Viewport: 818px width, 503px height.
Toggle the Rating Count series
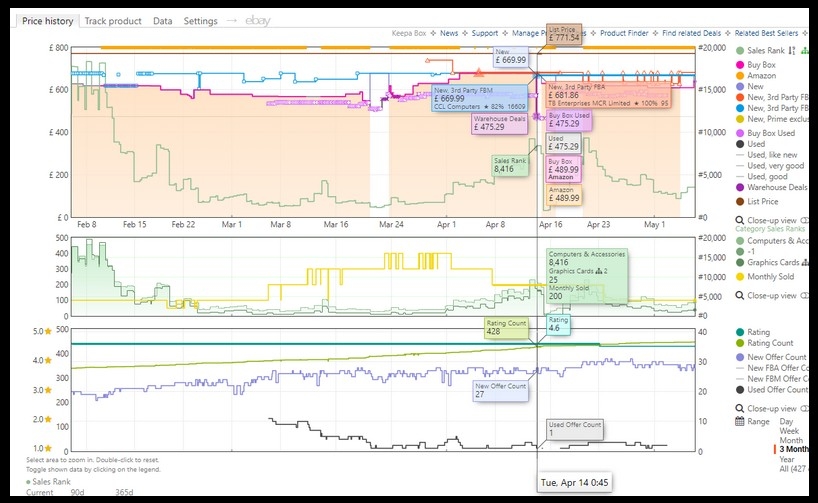pos(764,343)
